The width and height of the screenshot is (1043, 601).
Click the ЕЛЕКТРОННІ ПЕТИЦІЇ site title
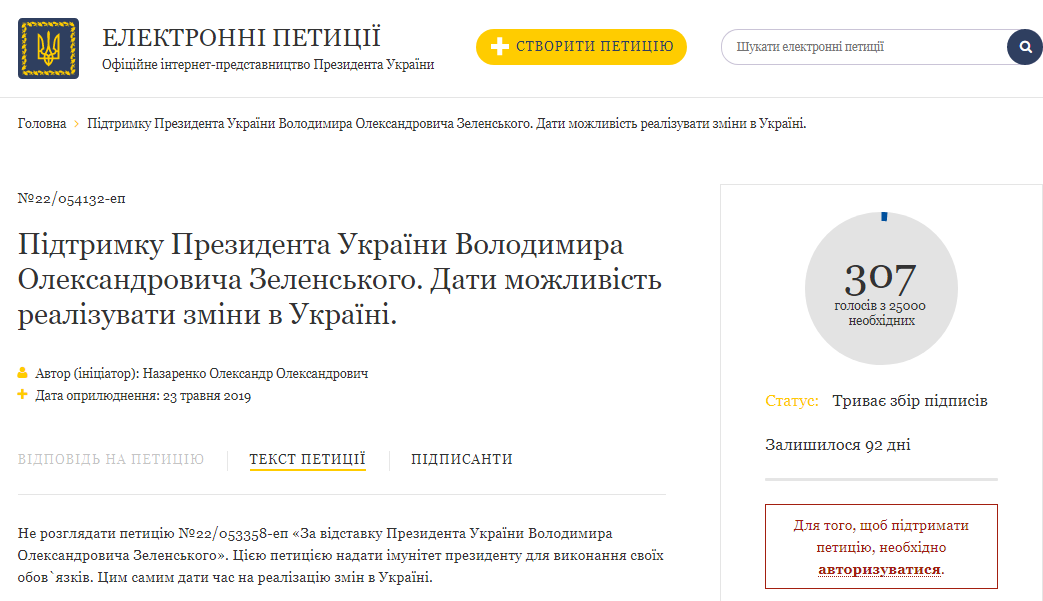click(241, 39)
